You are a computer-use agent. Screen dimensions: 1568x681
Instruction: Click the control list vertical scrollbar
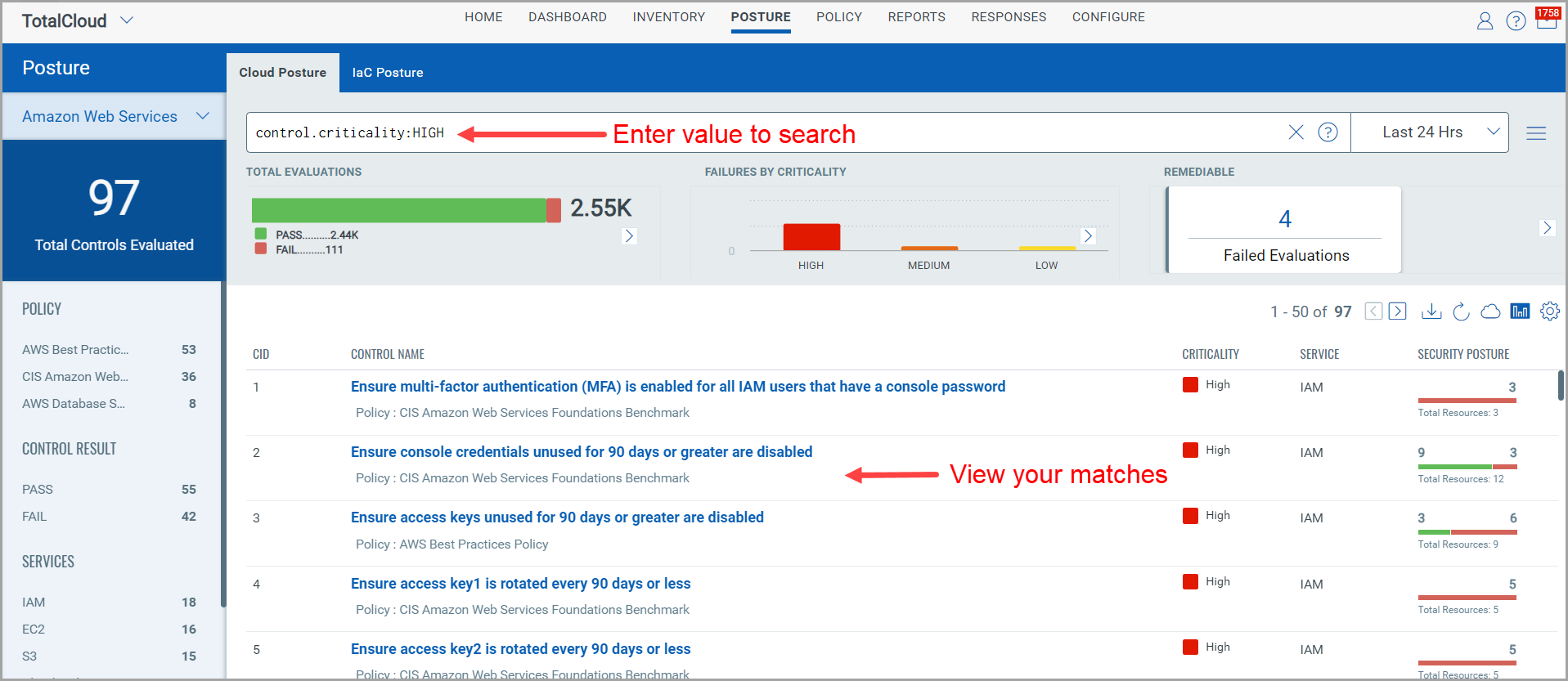[x=1561, y=386]
